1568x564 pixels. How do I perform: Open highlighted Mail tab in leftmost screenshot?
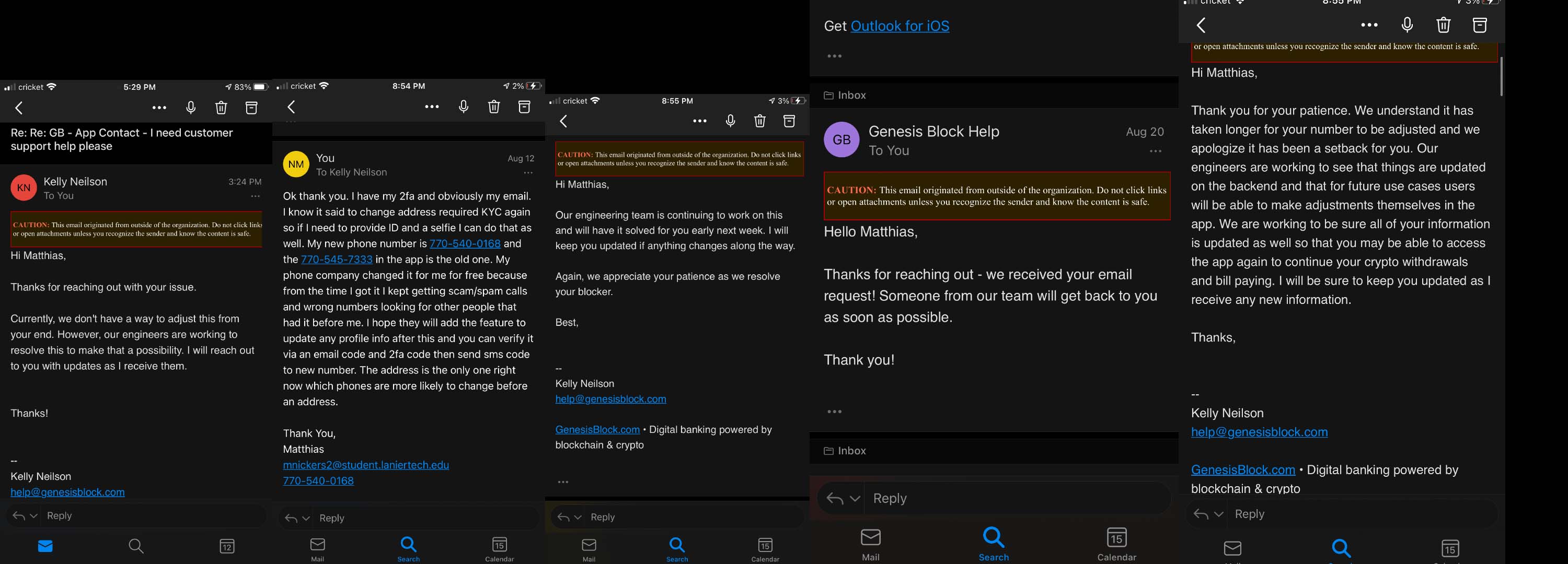(x=45, y=546)
